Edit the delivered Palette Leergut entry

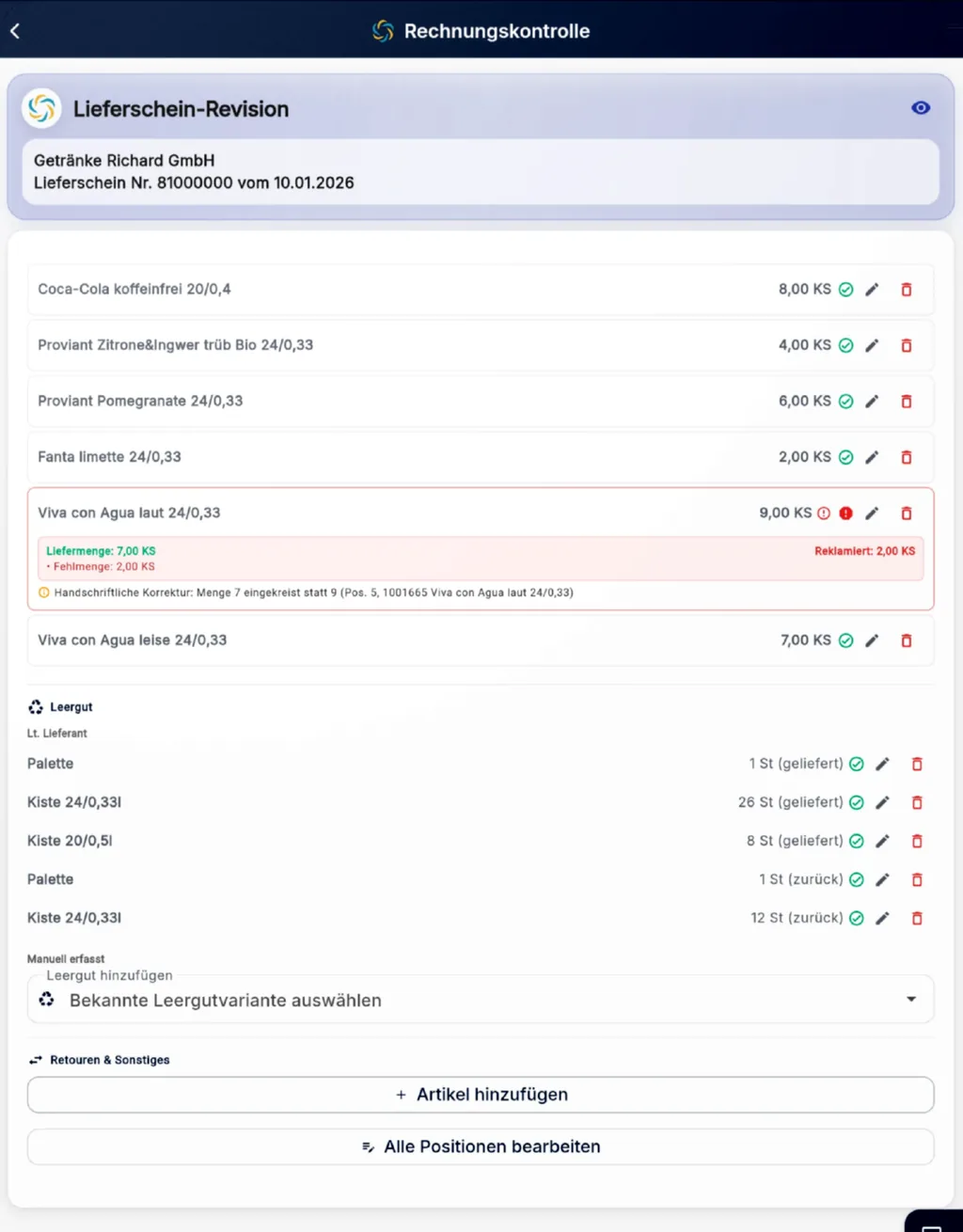[x=882, y=764]
